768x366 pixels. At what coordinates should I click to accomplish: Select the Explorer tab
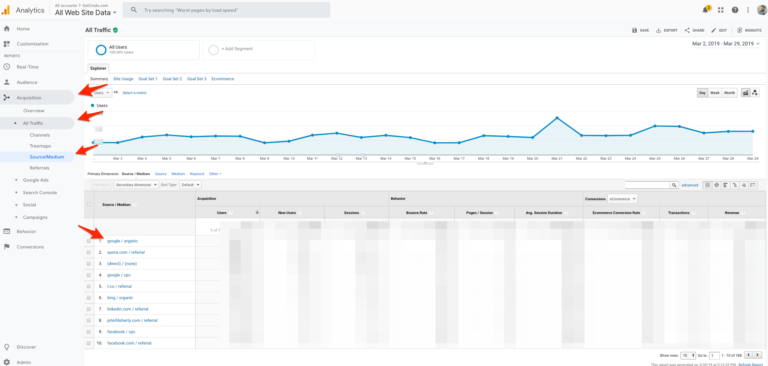click(x=98, y=68)
